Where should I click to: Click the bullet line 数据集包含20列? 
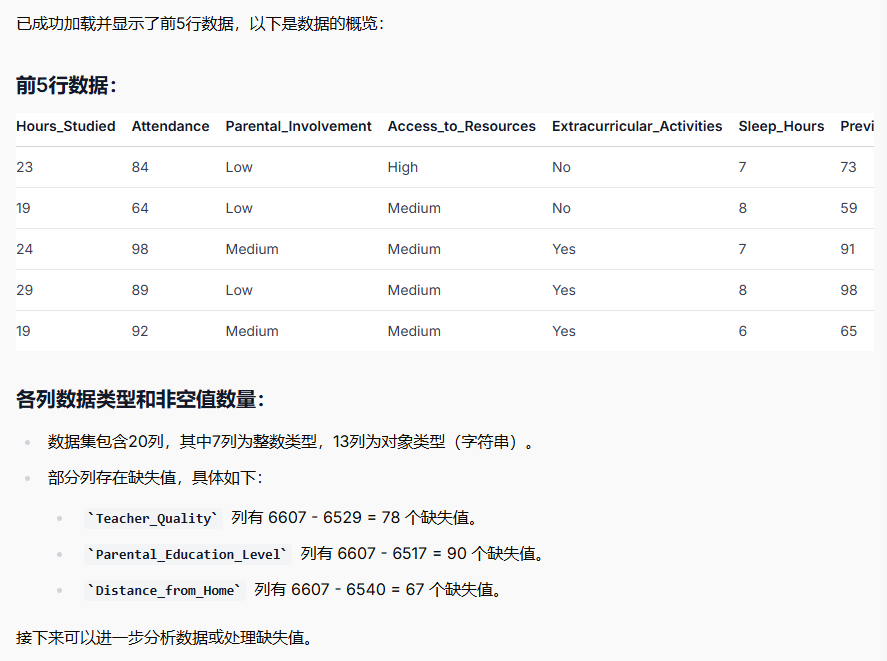click(291, 441)
